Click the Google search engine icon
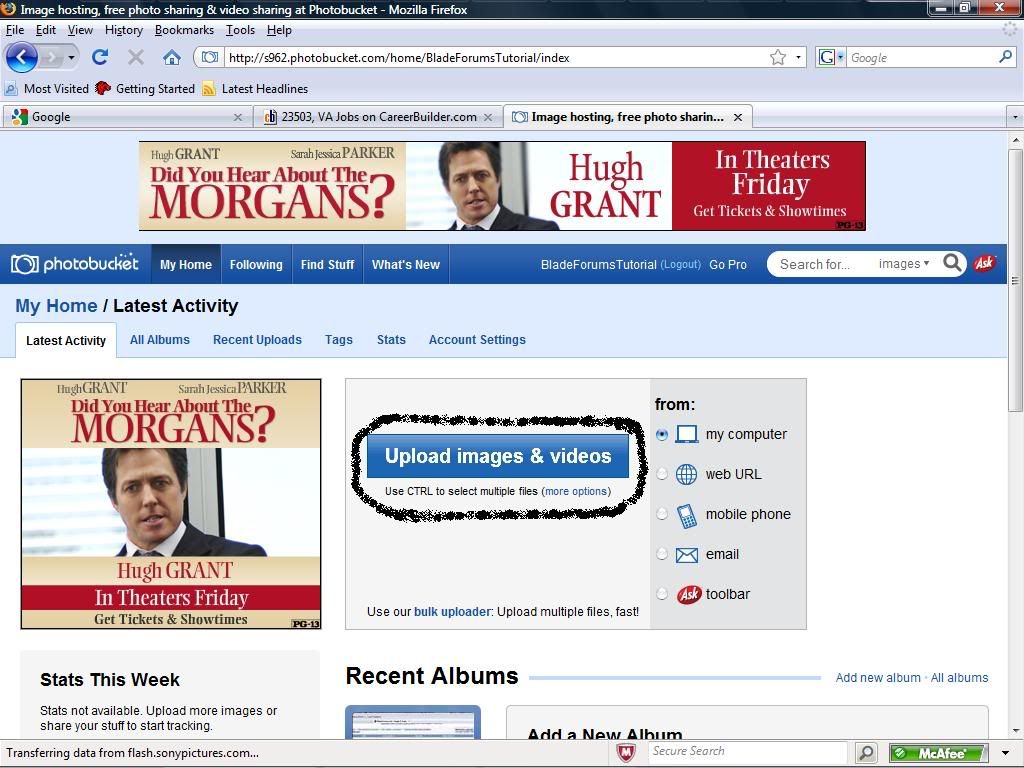The width and height of the screenshot is (1024, 768). 827,57
